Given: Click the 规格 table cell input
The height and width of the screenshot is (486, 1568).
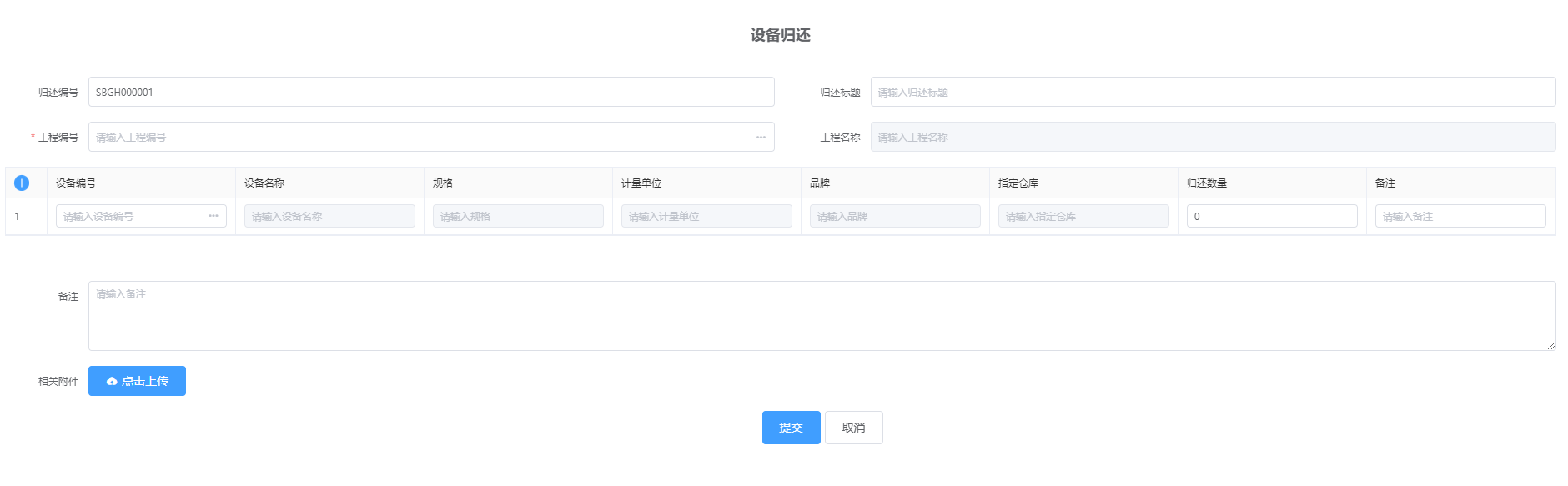Looking at the screenshot, I should (x=518, y=216).
